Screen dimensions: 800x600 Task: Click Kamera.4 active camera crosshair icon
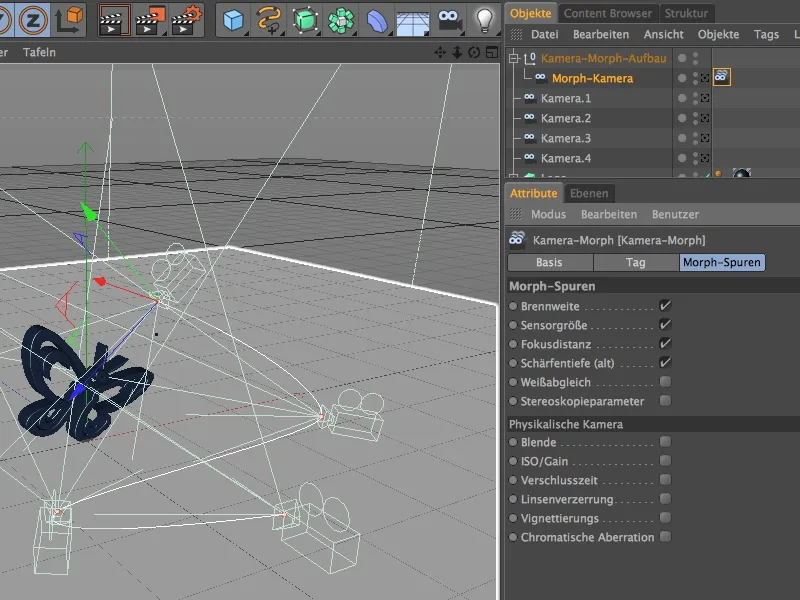(x=705, y=158)
